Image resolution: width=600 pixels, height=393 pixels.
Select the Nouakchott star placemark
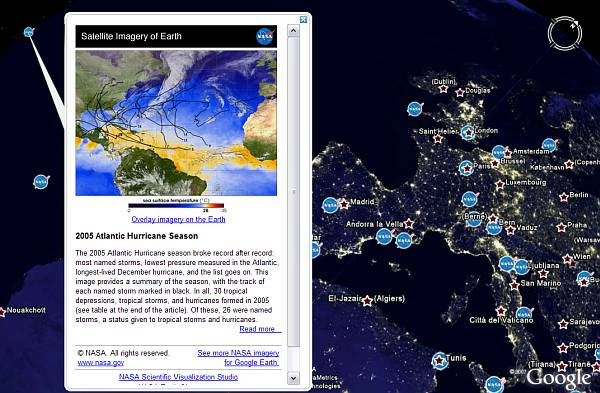2,312
